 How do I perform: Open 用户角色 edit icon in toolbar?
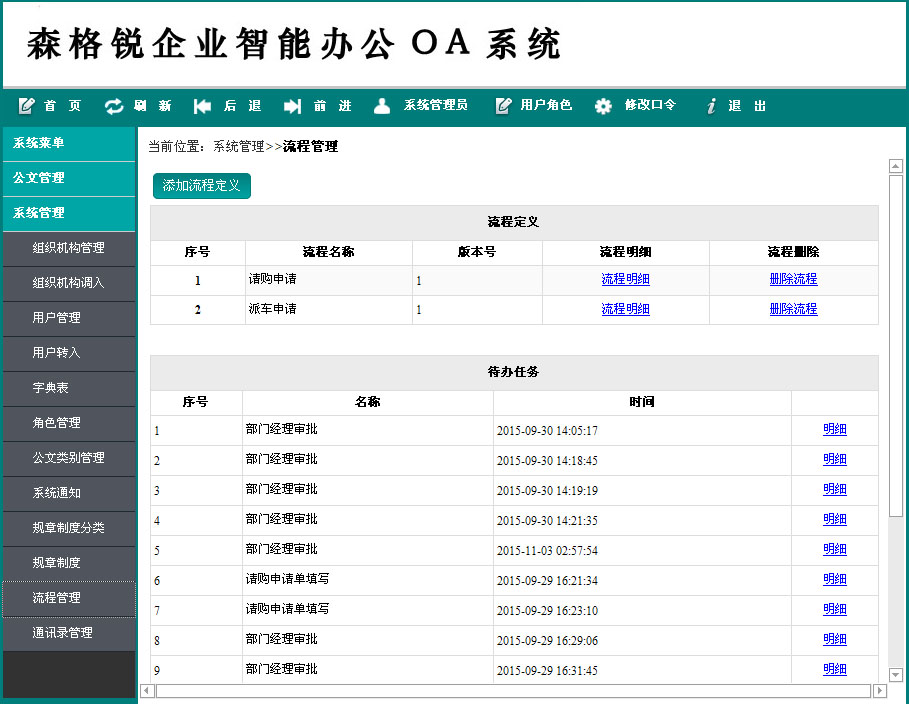(x=503, y=106)
